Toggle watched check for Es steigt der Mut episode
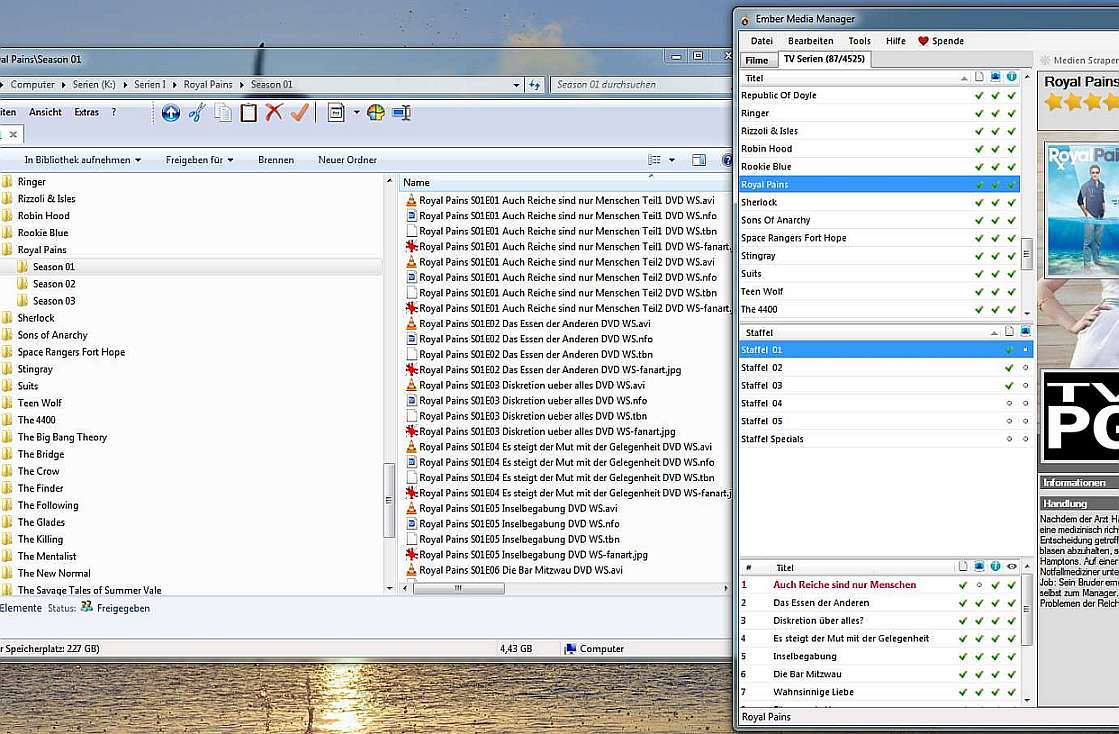Image resolution: width=1119 pixels, height=734 pixels. point(1012,638)
